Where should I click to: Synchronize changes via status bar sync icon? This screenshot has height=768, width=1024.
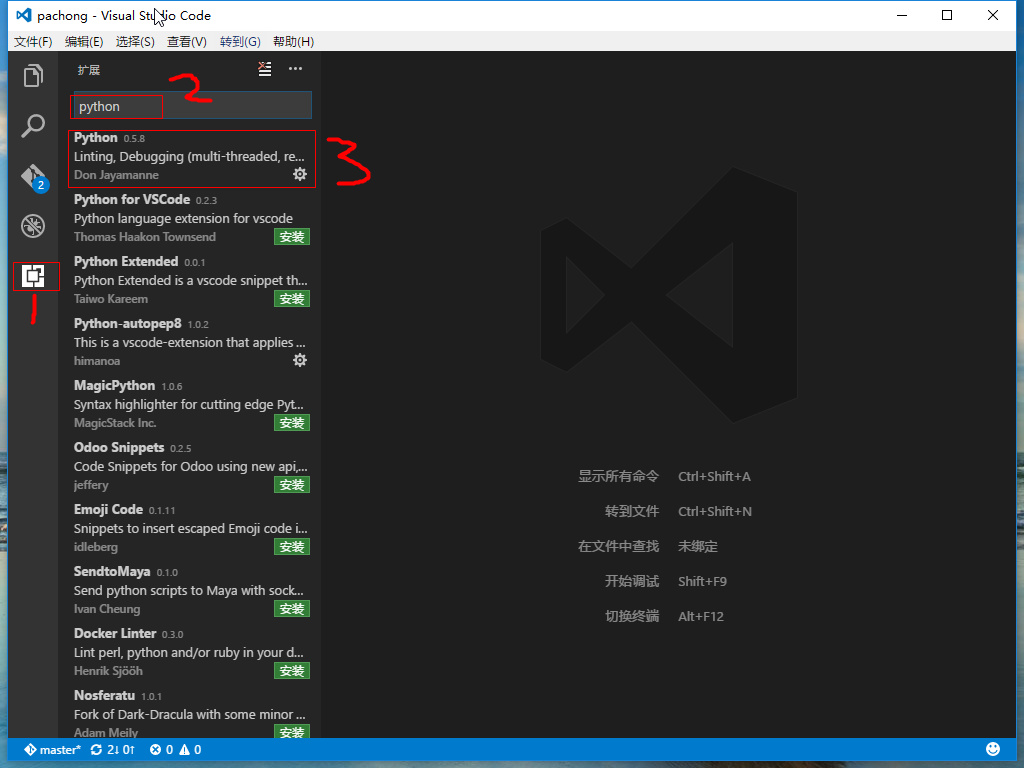(111, 749)
